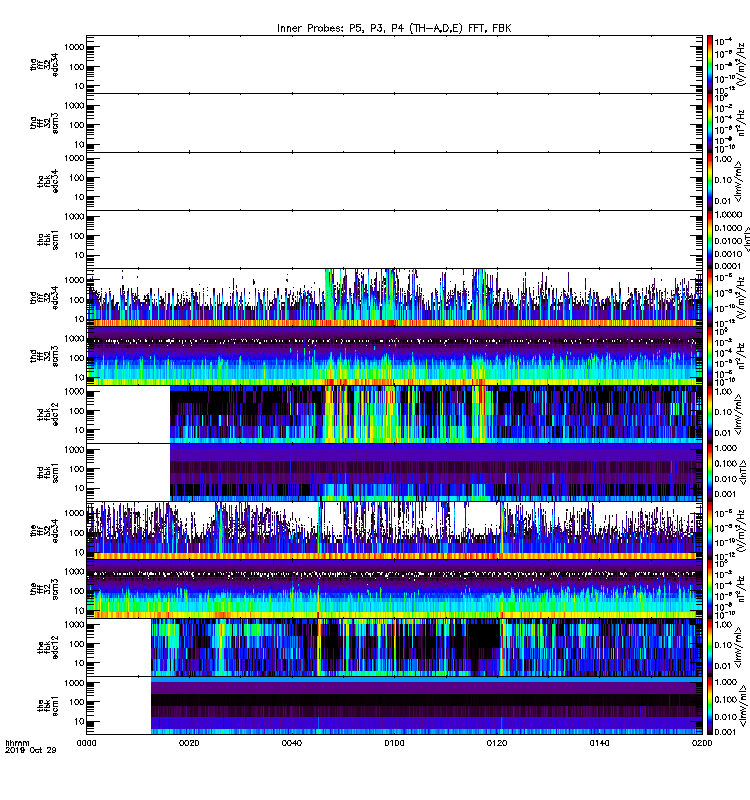This screenshot has width=750, height=800.
Task: Click the 'the fff 32 scm3' panel label
Action: [x=44, y=589]
